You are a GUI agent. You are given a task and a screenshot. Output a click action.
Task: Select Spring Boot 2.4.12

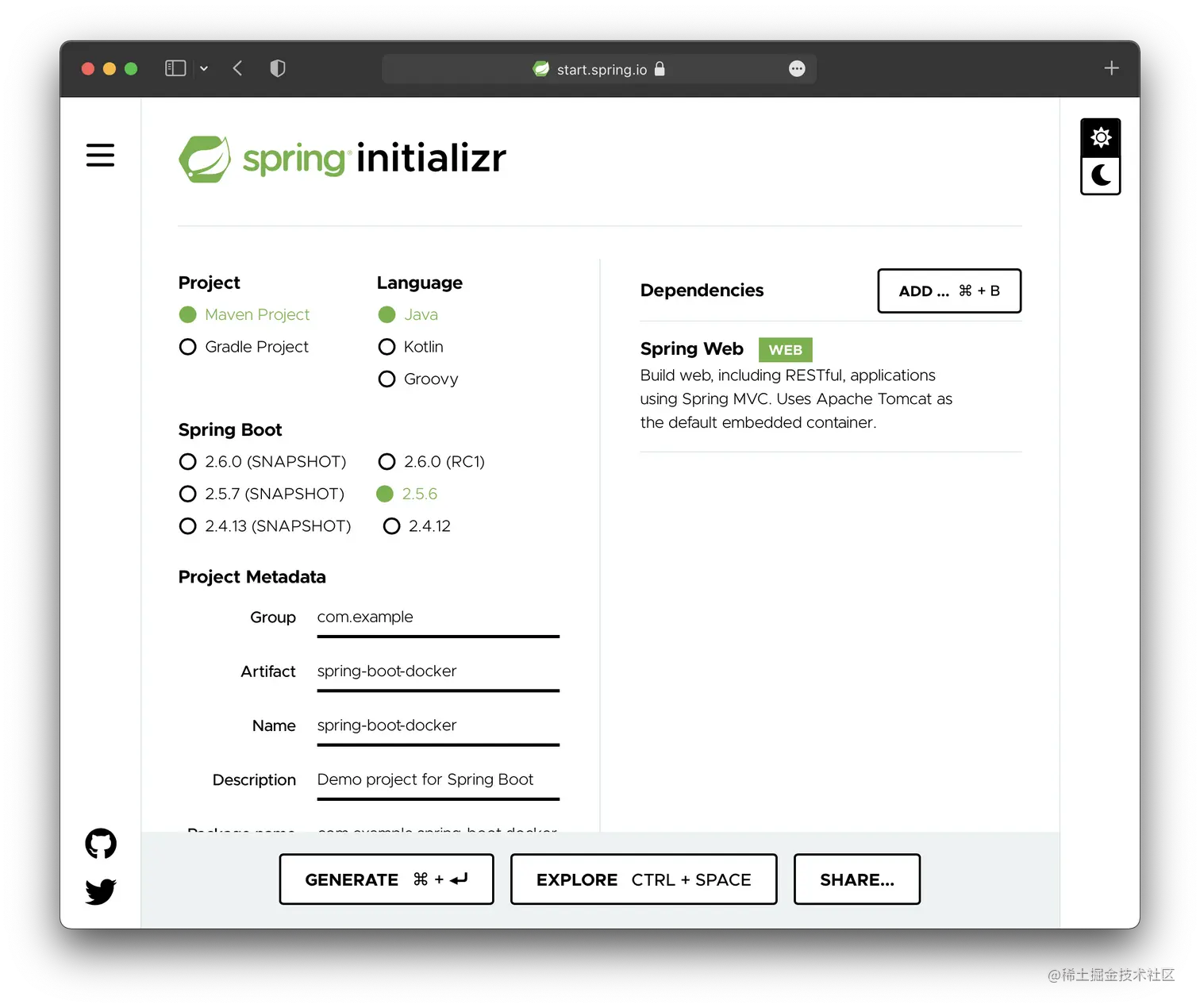point(417,525)
